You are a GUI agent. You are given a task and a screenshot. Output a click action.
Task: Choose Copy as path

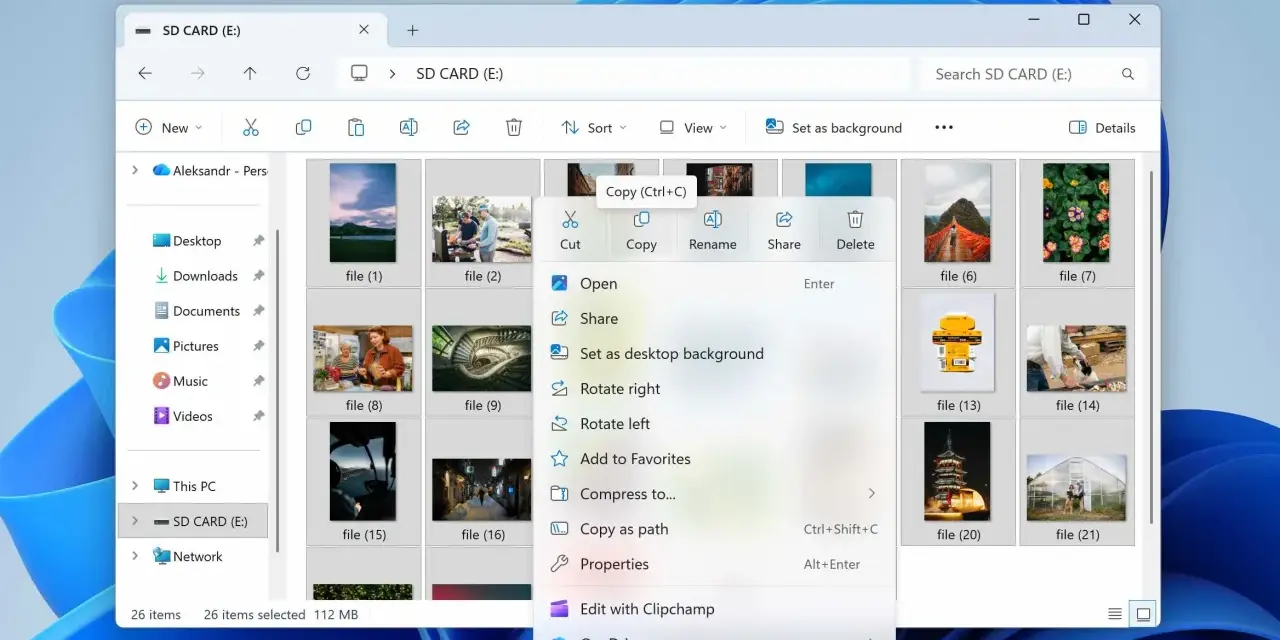[715, 529]
